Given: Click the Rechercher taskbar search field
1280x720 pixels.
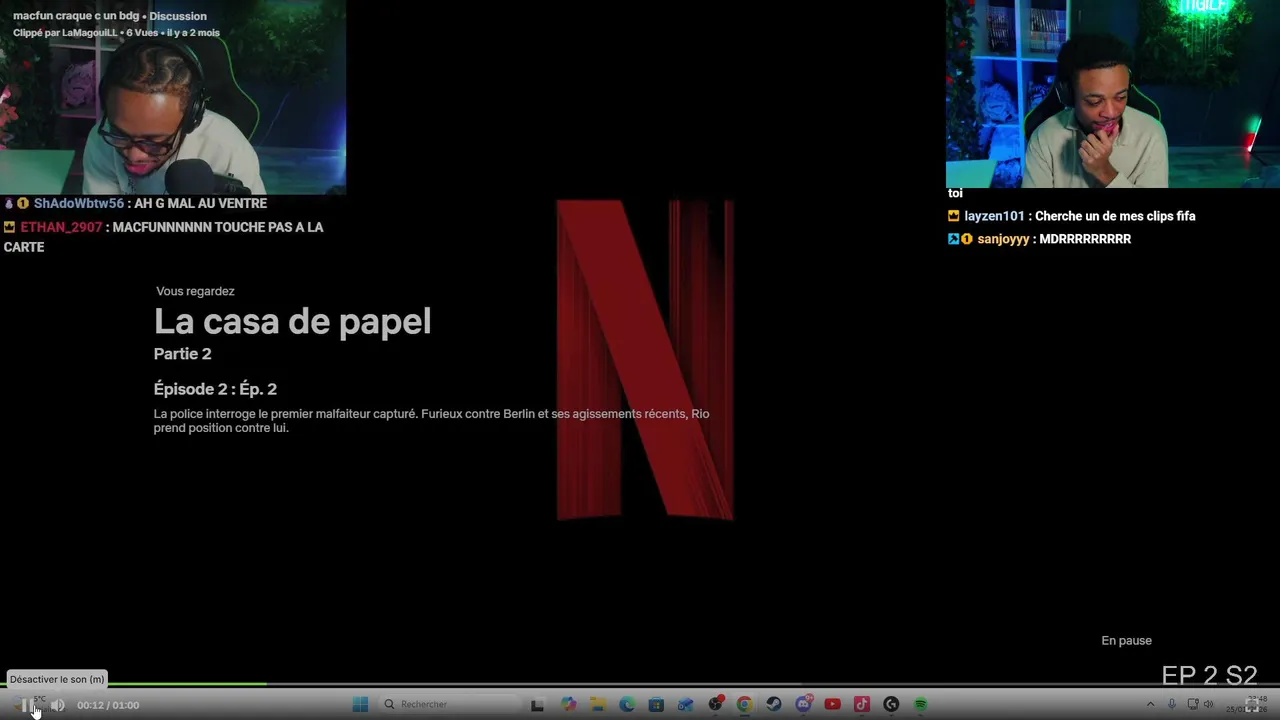Looking at the screenshot, I should click(450, 704).
